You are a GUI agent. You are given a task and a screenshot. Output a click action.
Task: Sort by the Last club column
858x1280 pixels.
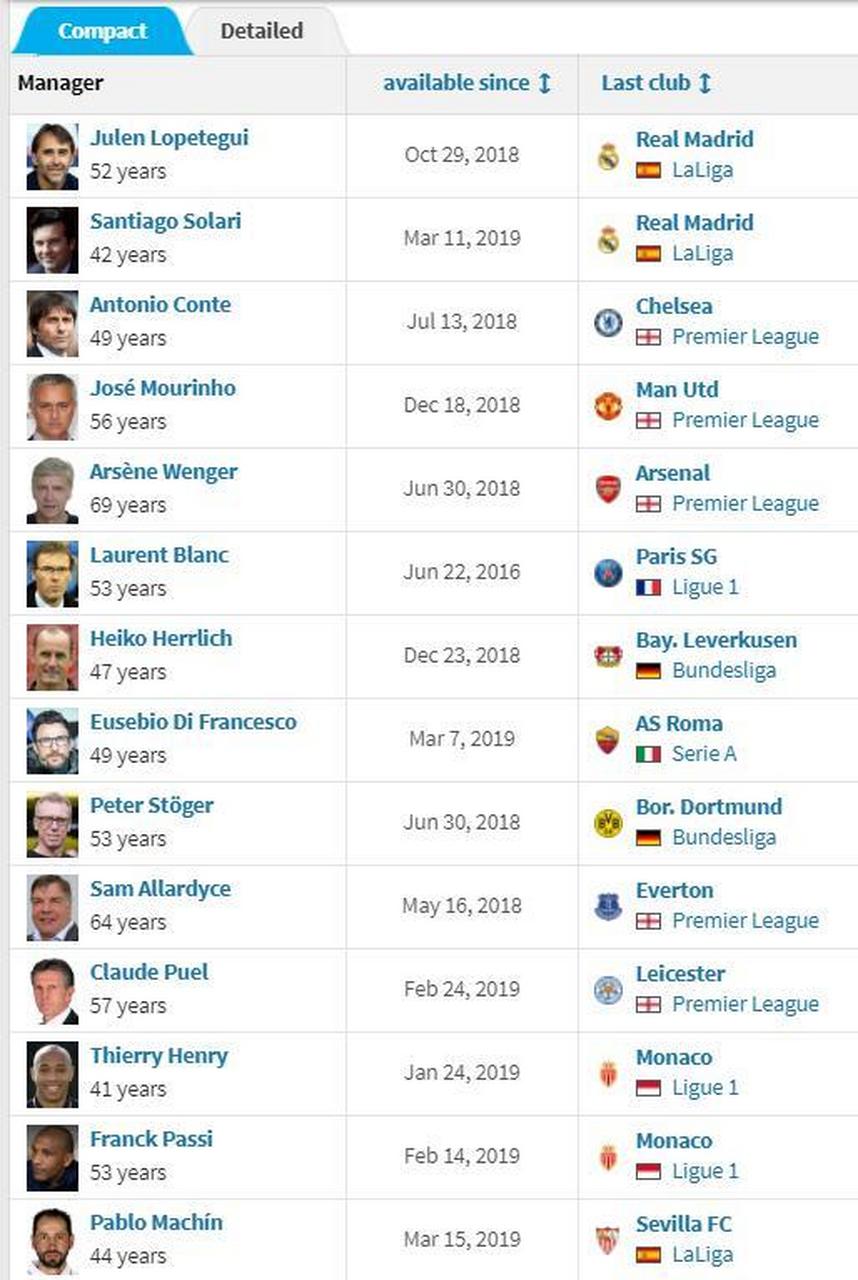click(x=656, y=83)
